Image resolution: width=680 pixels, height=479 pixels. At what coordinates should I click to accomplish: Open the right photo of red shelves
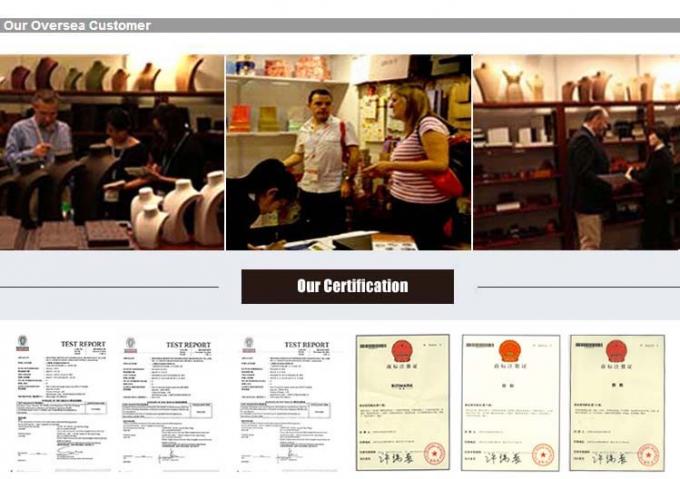pyautogui.click(x=577, y=152)
